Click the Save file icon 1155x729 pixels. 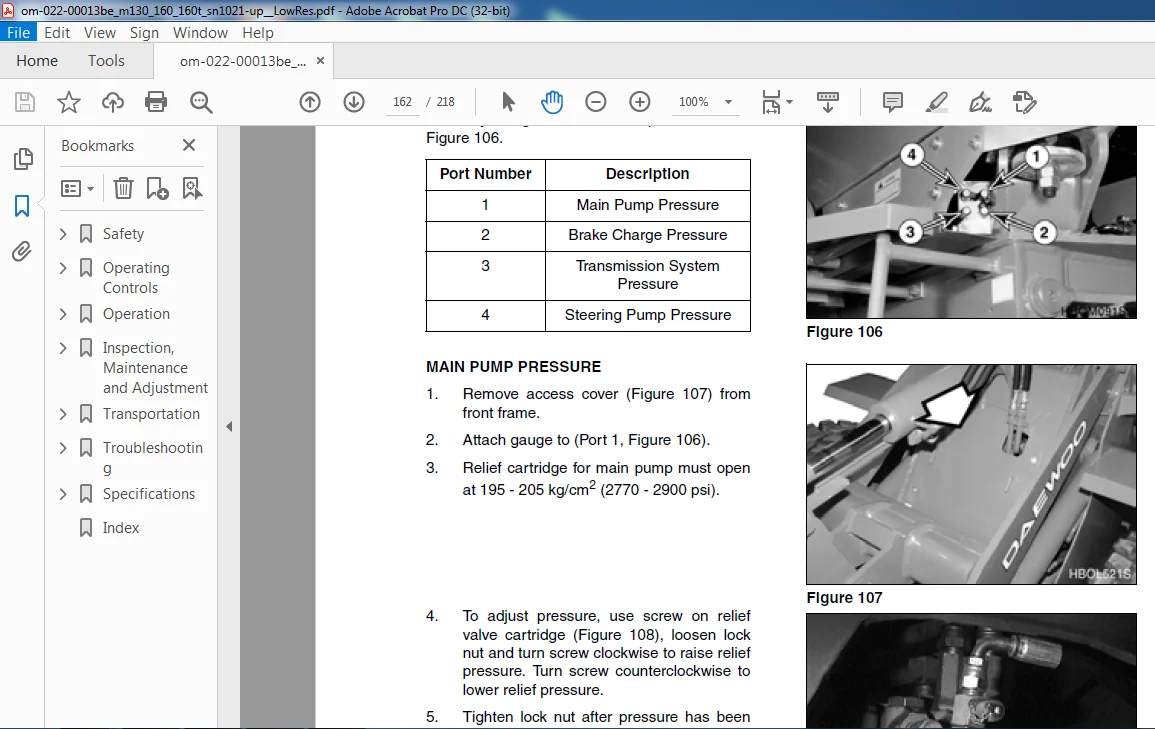coord(25,102)
